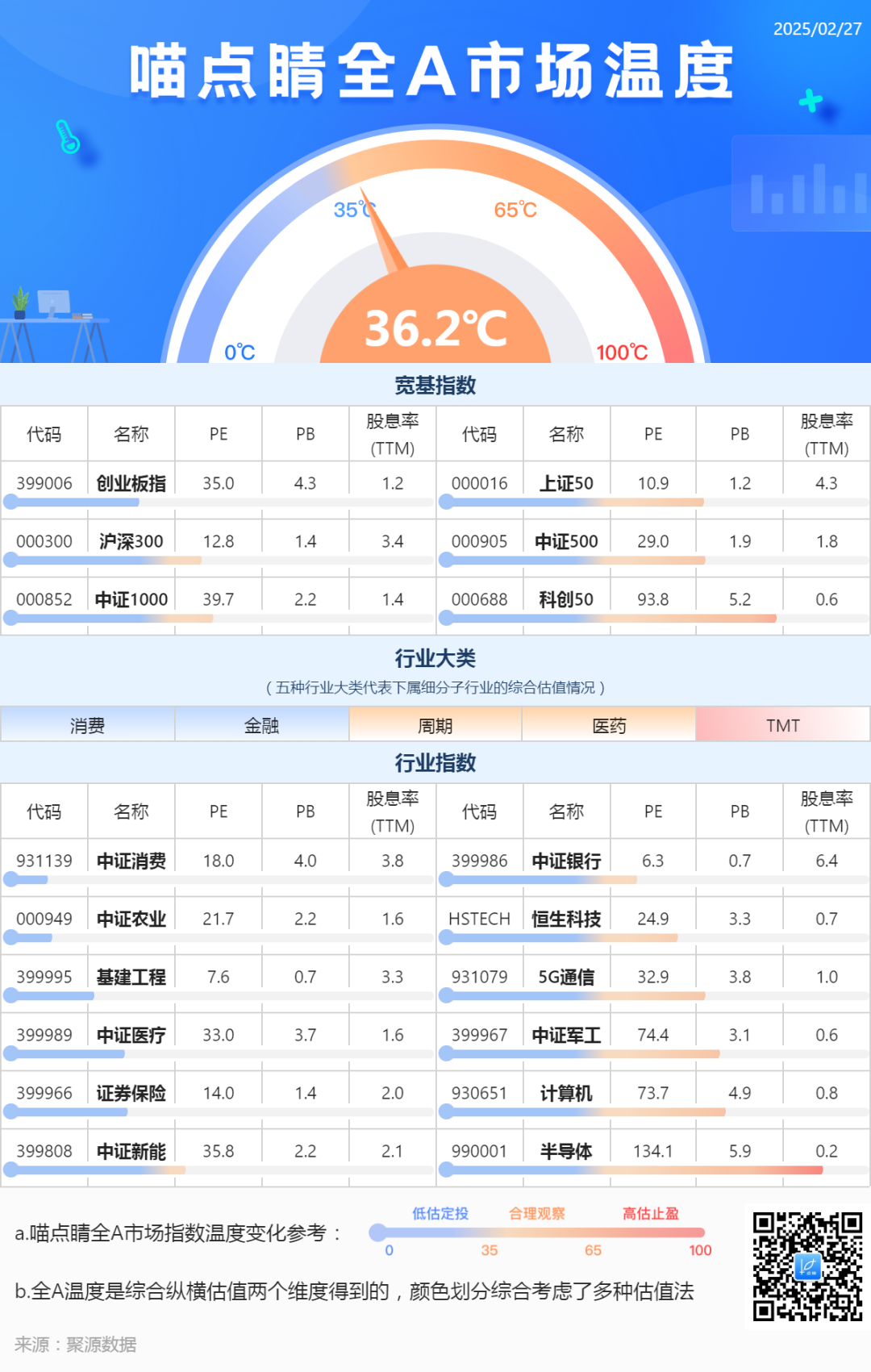Screen dimensions: 871x1372
Task: Click the 65℃ gauge mark
Action: point(515,210)
